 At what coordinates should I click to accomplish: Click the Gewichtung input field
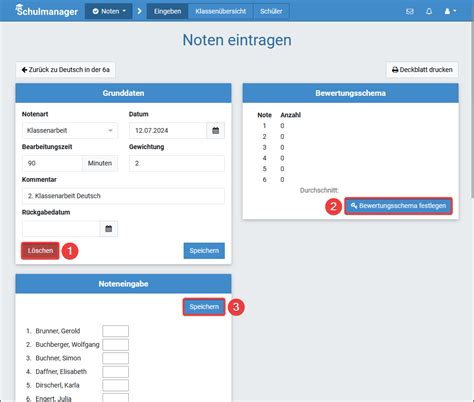(x=177, y=163)
